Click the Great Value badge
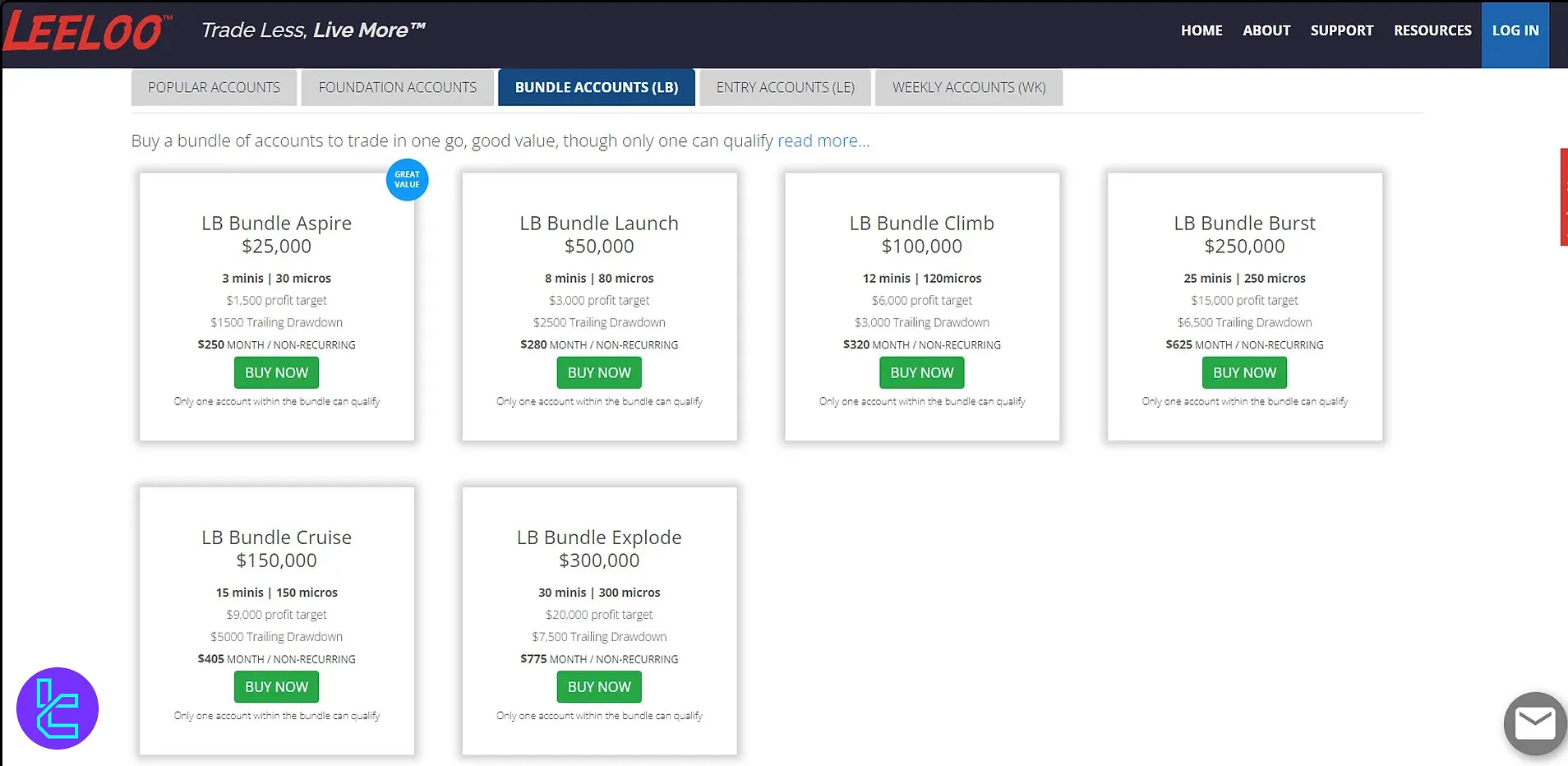The width and height of the screenshot is (1568, 766). pyautogui.click(x=407, y=179)
